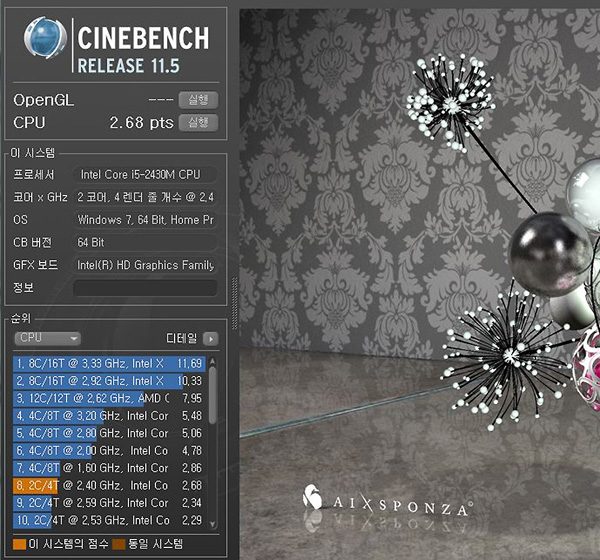The image size is (600, 560).
Task: Click the 프로세서 field Intel Core i5-2430M CPU
Action: (x=145, y=175)
